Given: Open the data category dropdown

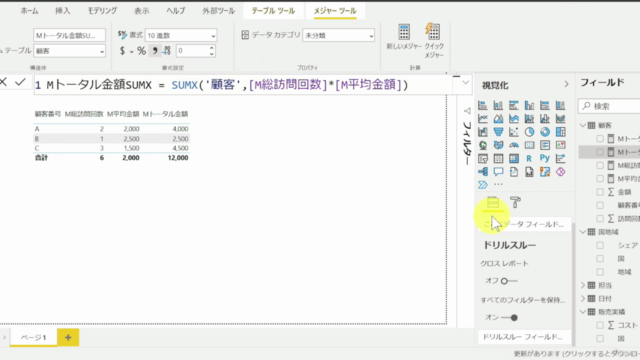Looking at the screenshot, I should point(338,36).
